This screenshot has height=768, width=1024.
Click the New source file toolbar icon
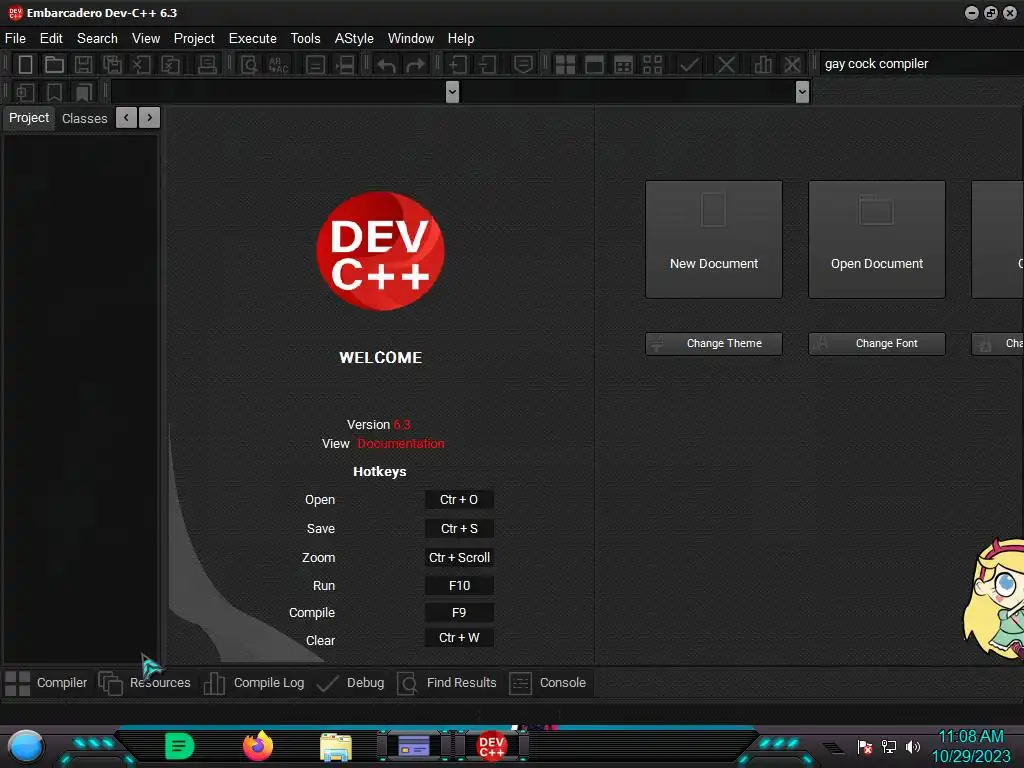pyautogui.click(x=25, y=64)
